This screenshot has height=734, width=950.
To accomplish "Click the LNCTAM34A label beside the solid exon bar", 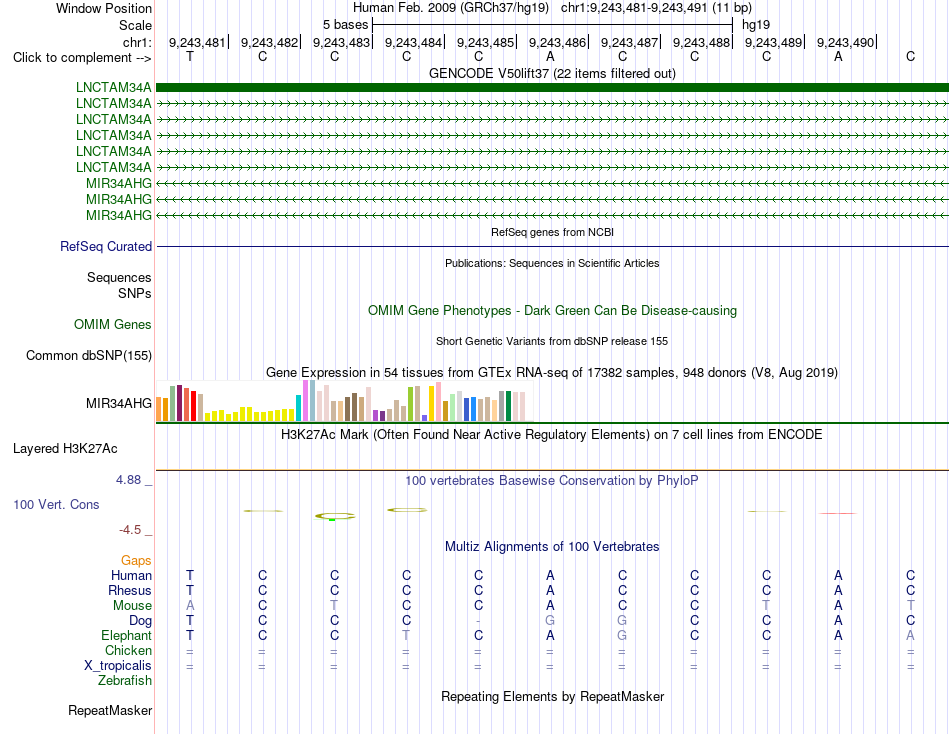I will (x=113, y=87).
